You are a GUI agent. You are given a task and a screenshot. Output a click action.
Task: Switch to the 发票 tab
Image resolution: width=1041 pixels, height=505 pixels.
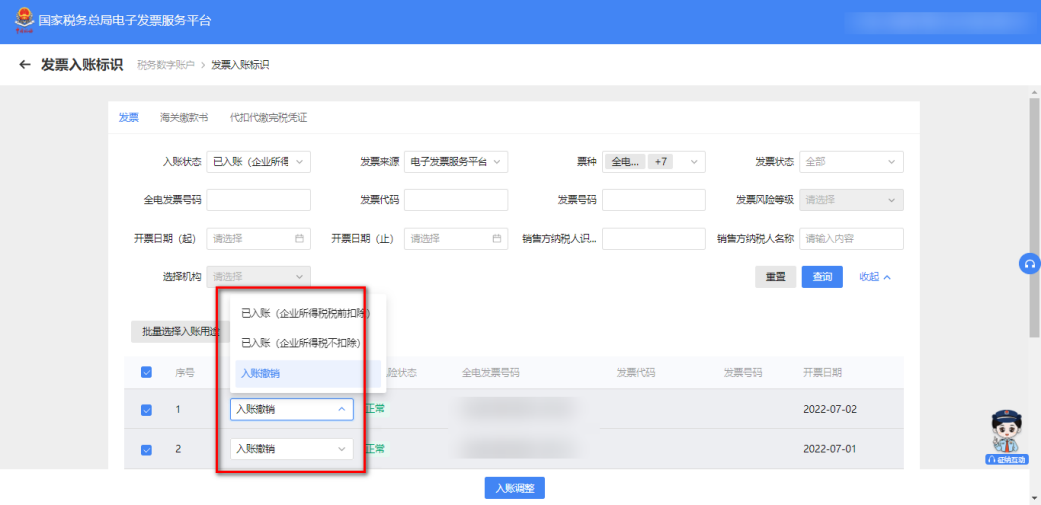[x=129, y=118]
